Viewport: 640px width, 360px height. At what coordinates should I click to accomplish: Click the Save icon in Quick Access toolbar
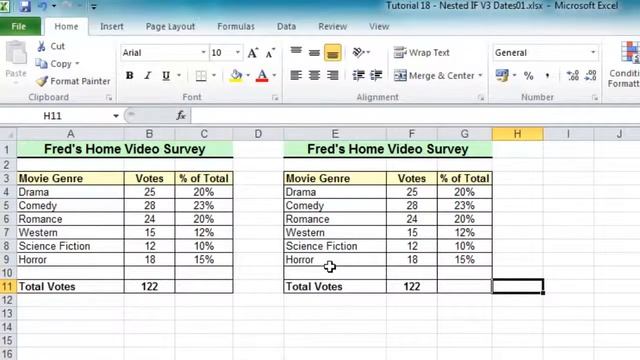[25, 6]
